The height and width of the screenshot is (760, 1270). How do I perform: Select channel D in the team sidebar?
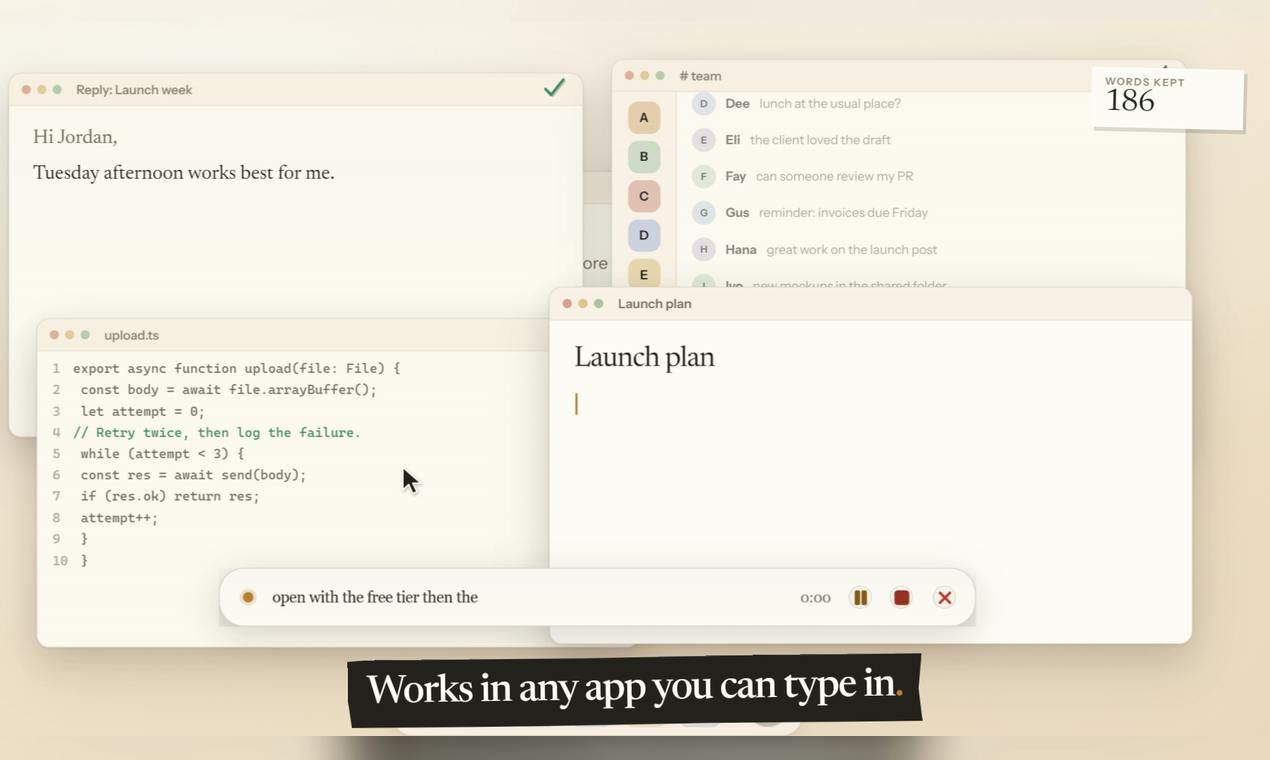[644, 235]
